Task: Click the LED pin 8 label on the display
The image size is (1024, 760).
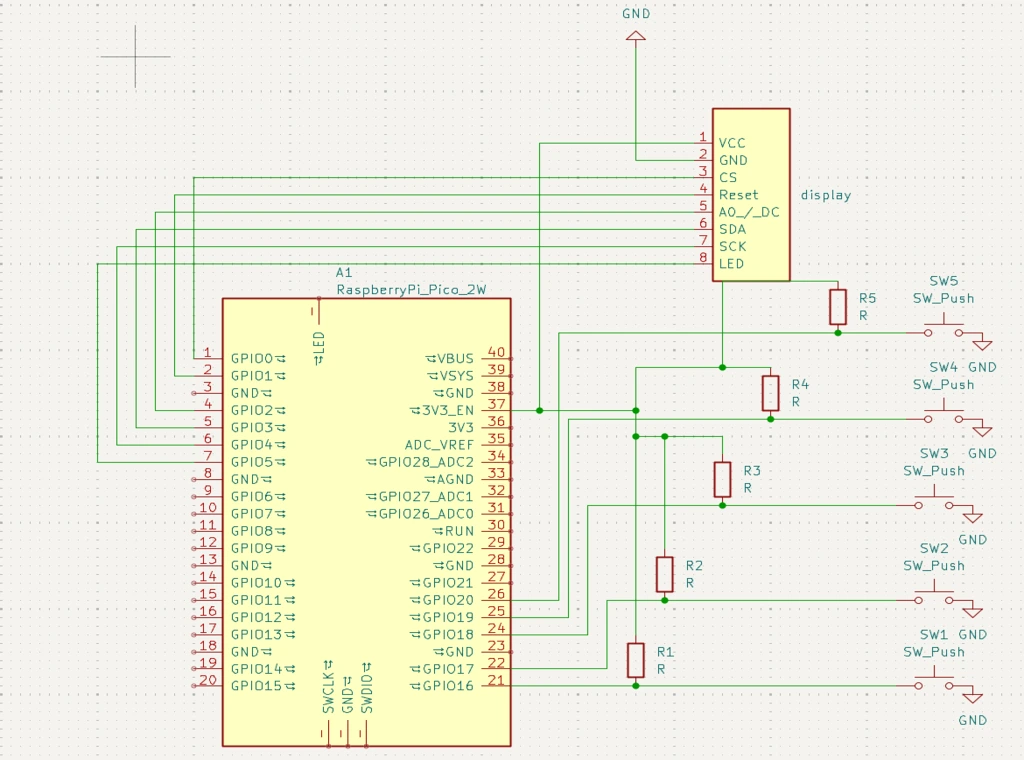Action: pos(731,264)
